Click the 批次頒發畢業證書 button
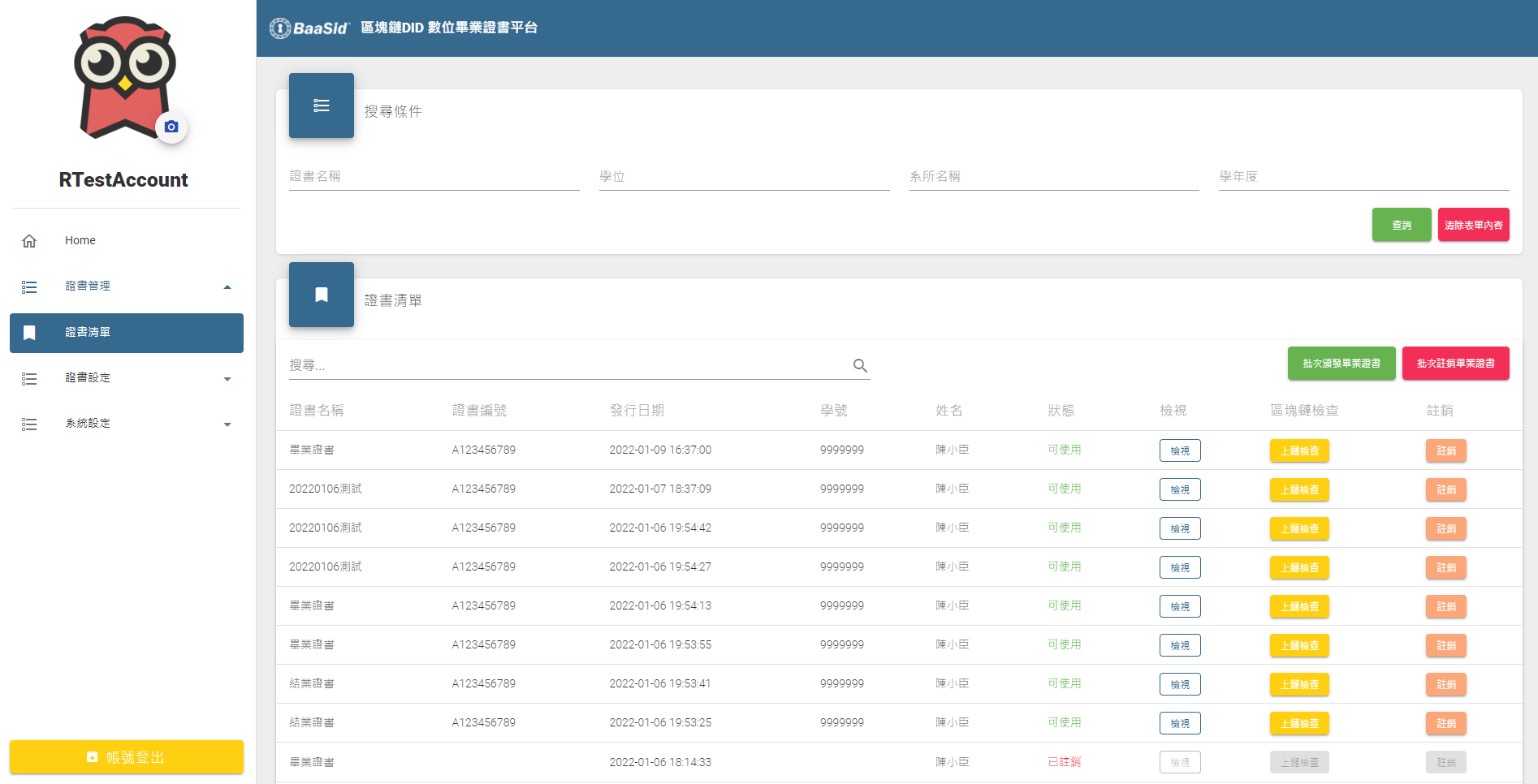 [1341, 364]
